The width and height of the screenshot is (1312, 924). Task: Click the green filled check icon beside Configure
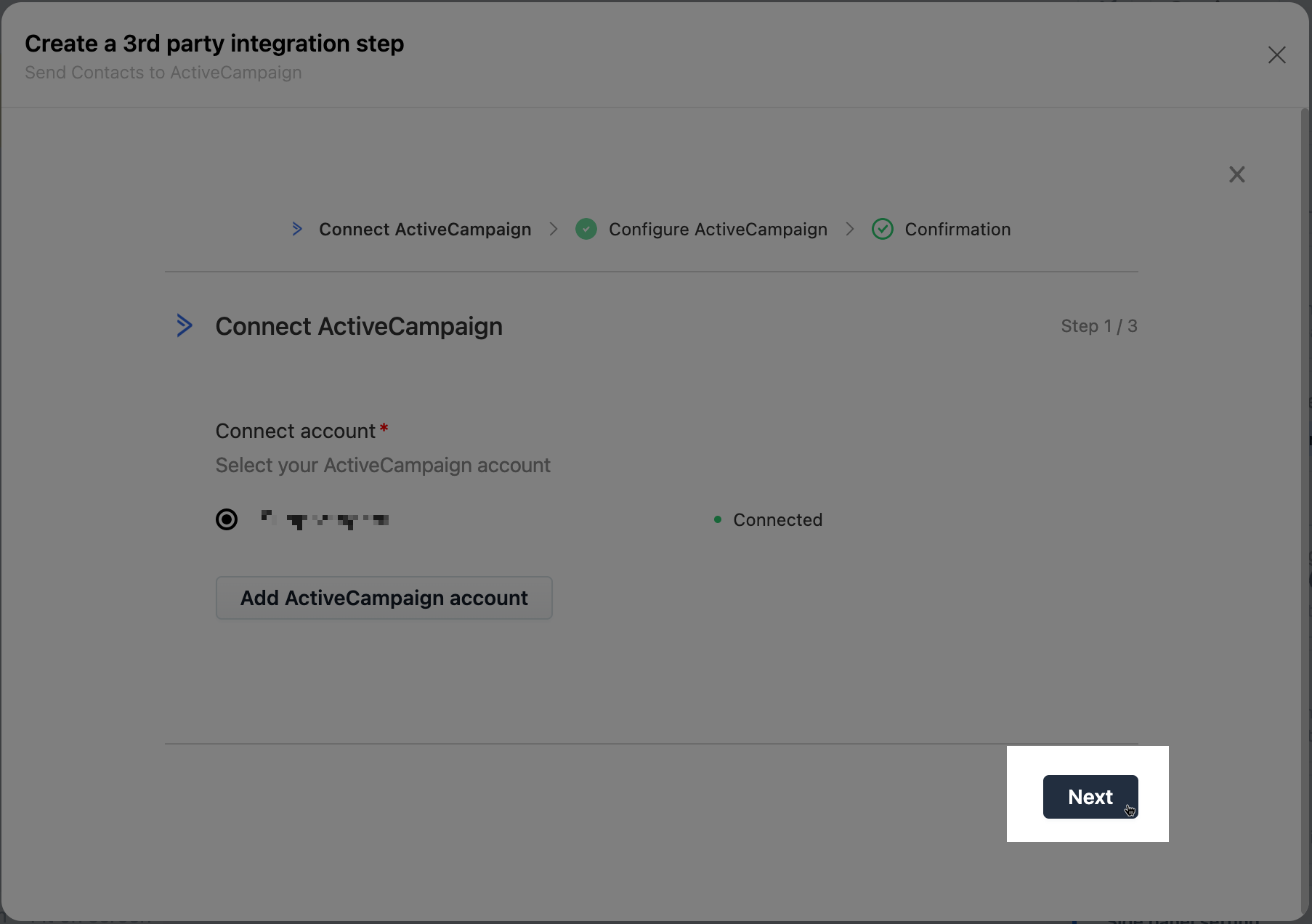586,230
